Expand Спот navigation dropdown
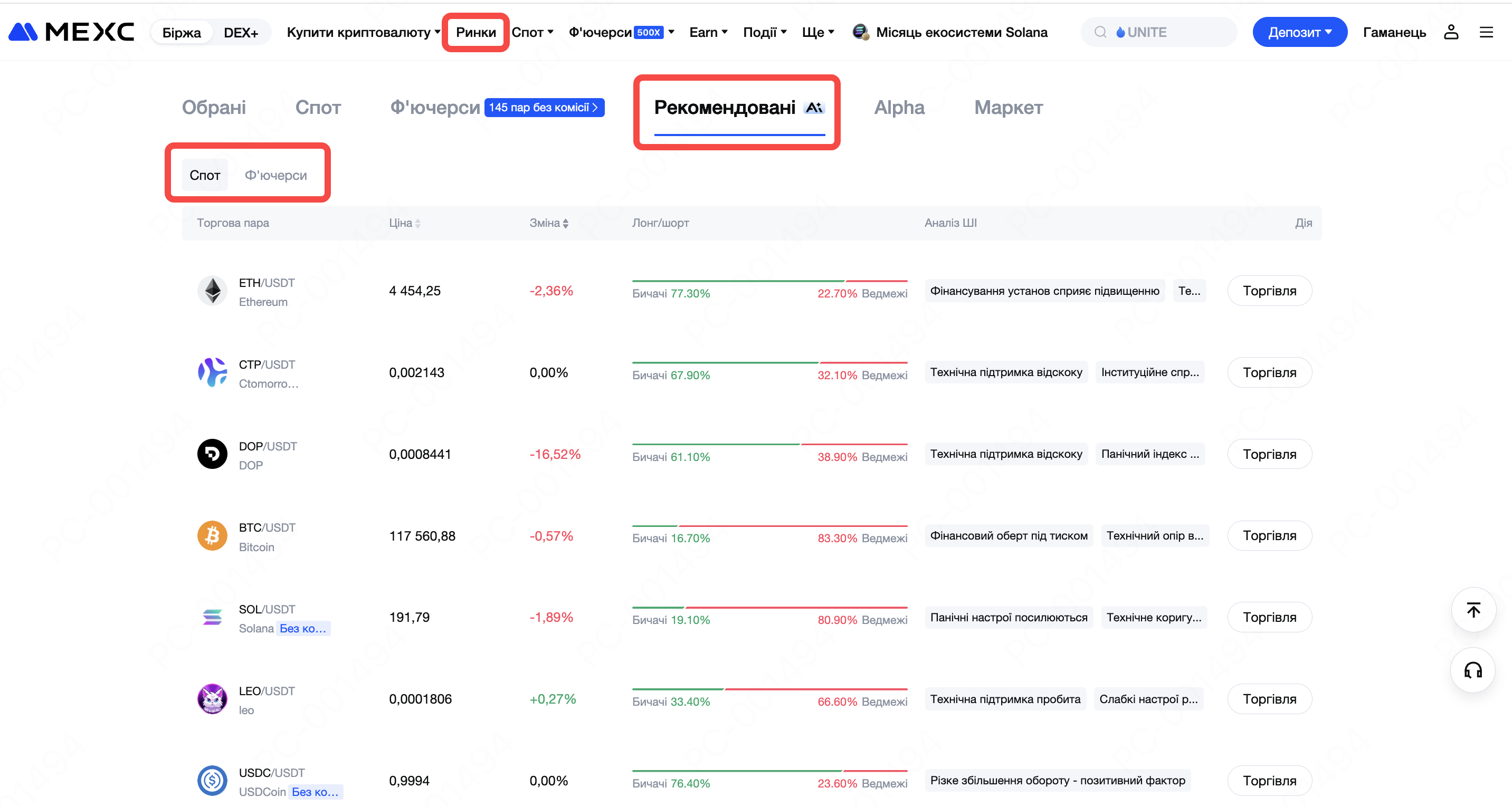 tap(532, 32)
